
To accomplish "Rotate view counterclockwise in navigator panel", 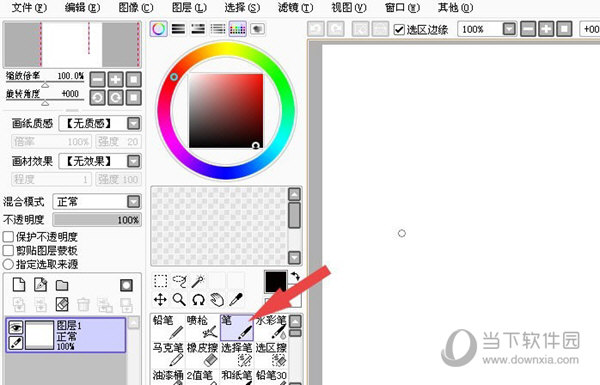I will tap(98, 98).
